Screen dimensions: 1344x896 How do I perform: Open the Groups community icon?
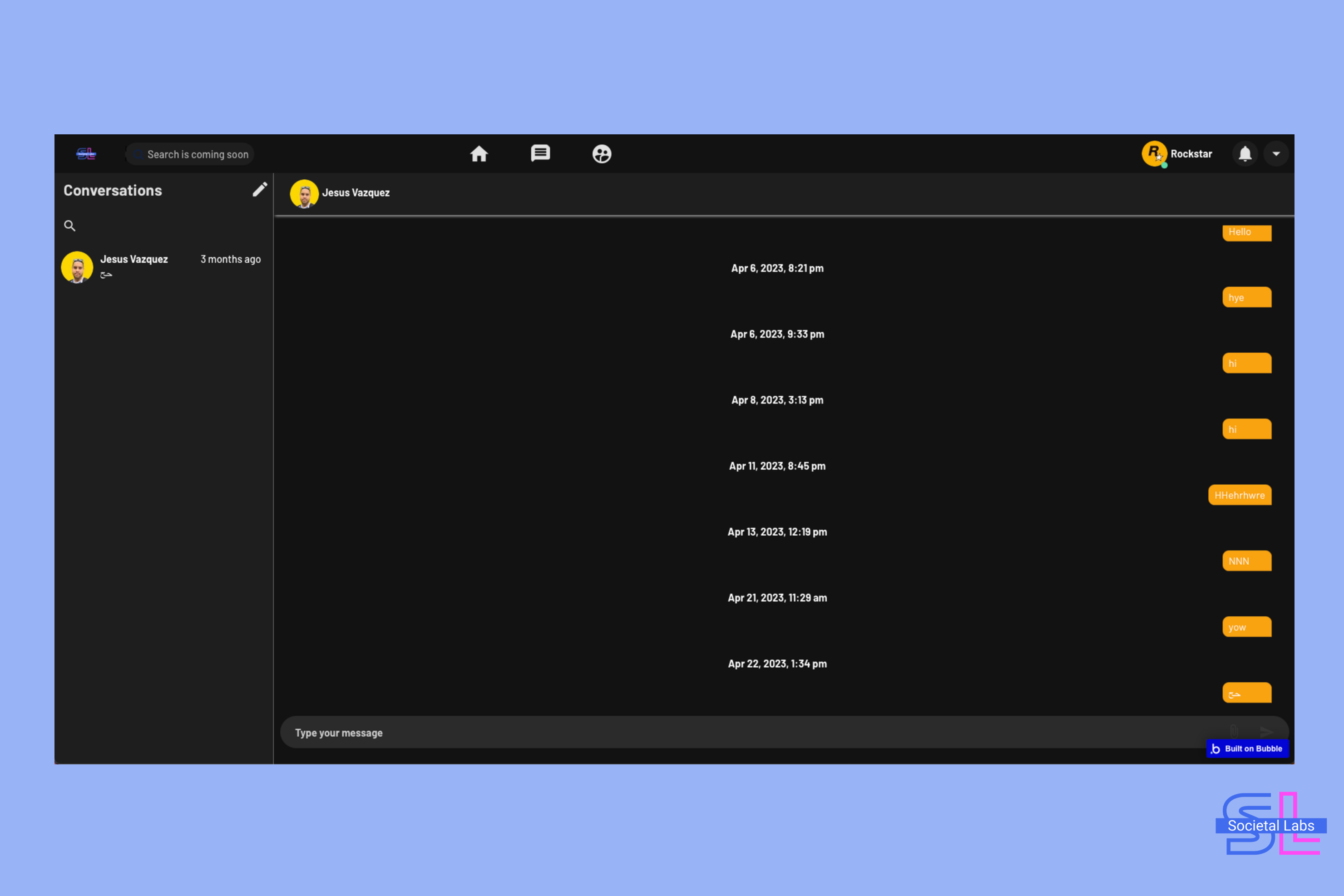[x=602, y=154]
